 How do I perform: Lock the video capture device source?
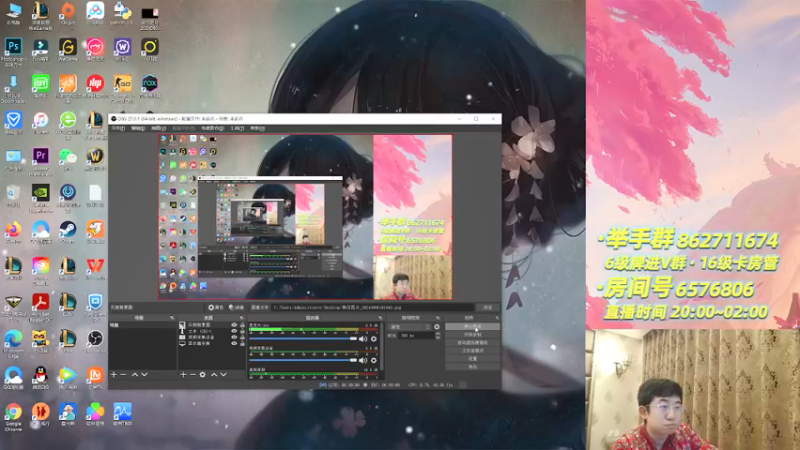[242, 337]
